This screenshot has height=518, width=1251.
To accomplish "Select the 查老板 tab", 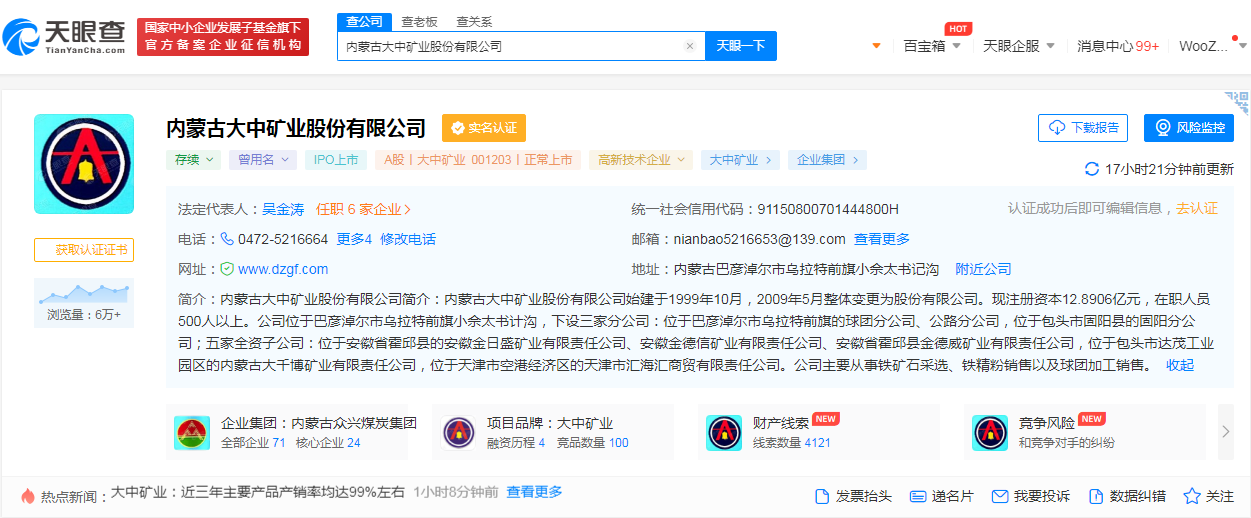I will (x=419, y=21).
